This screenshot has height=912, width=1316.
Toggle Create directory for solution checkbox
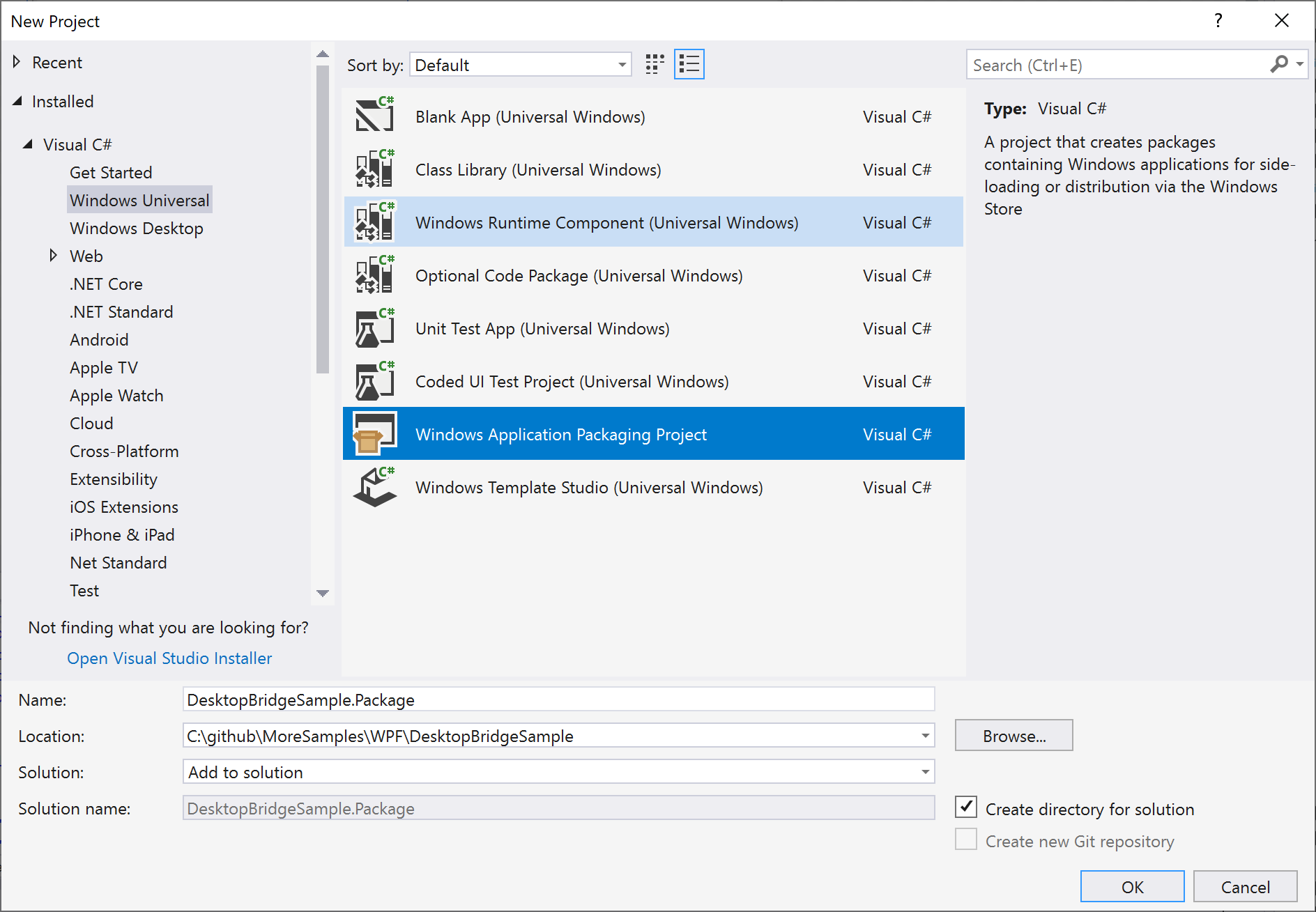(965, 807)
